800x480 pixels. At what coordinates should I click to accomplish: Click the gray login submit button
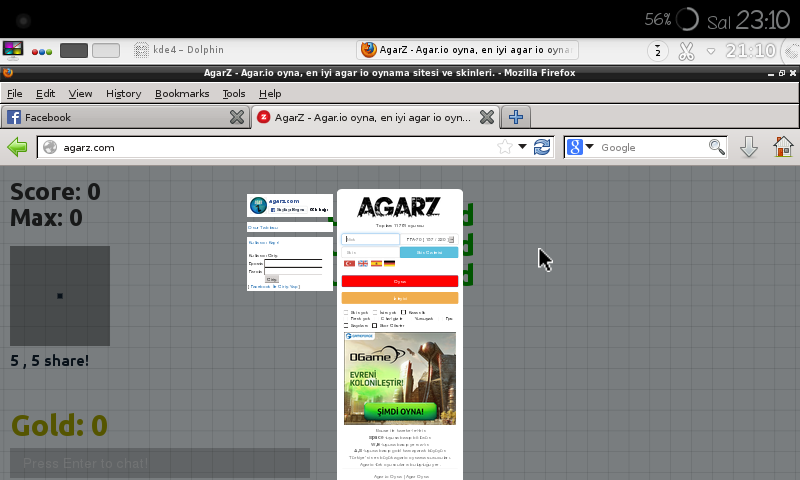pyautogui.click(x=272, y=280)
